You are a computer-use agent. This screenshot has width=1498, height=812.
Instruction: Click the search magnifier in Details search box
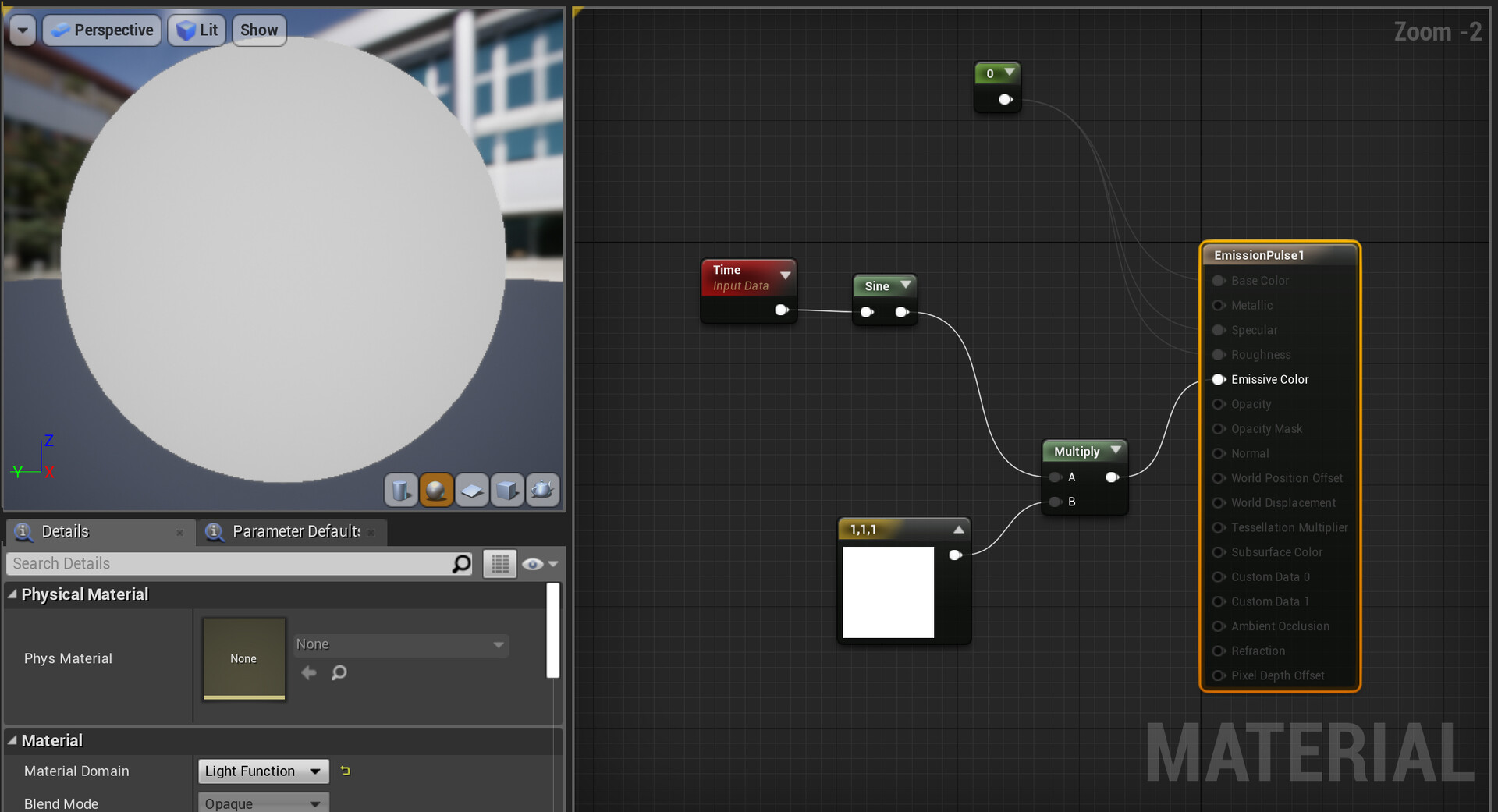coord(462,563)
